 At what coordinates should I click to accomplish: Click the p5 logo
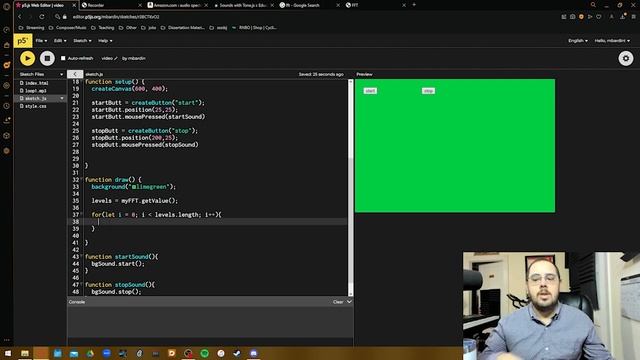pos(22,41)
